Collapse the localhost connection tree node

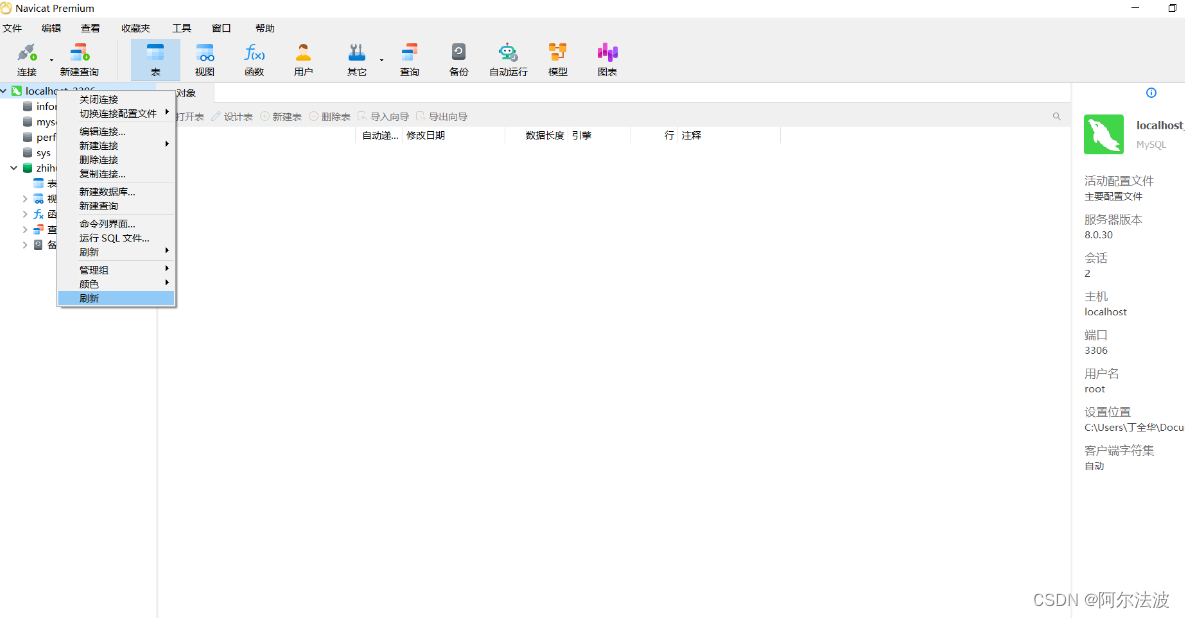pos(4,91)
